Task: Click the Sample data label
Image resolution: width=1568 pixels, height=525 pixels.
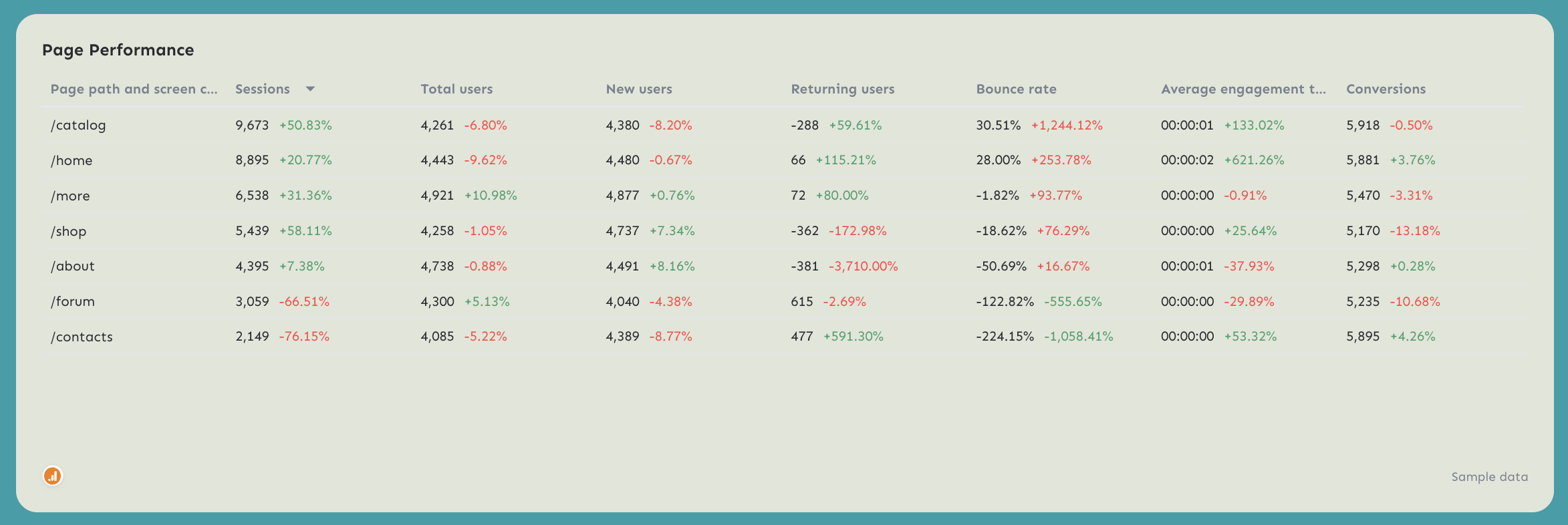Action: (1489, 476)
